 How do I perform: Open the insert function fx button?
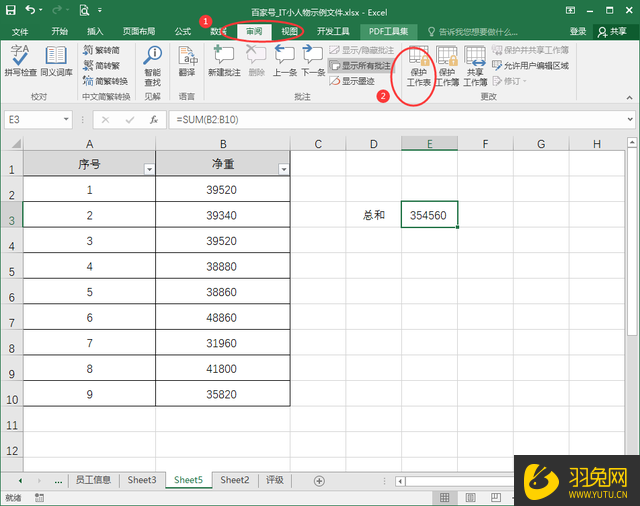[x=154, y=120]
